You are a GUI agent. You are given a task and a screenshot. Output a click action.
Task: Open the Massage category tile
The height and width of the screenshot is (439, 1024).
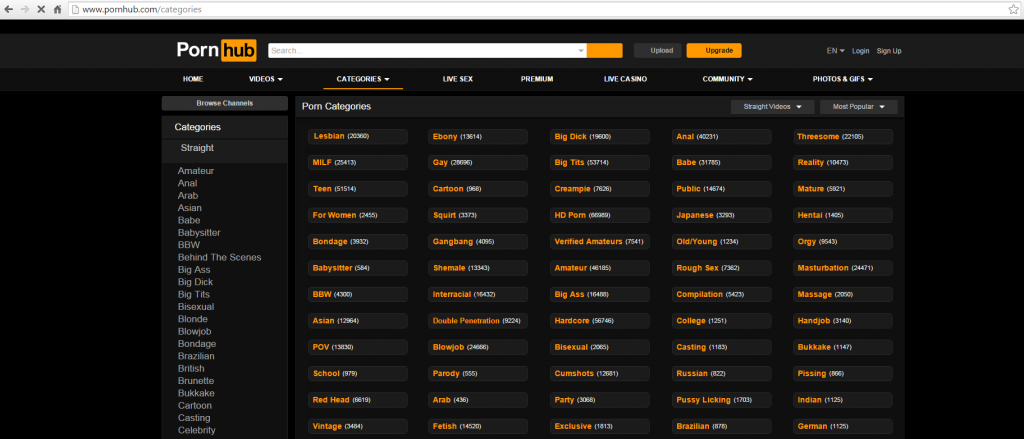coord(842,295)
